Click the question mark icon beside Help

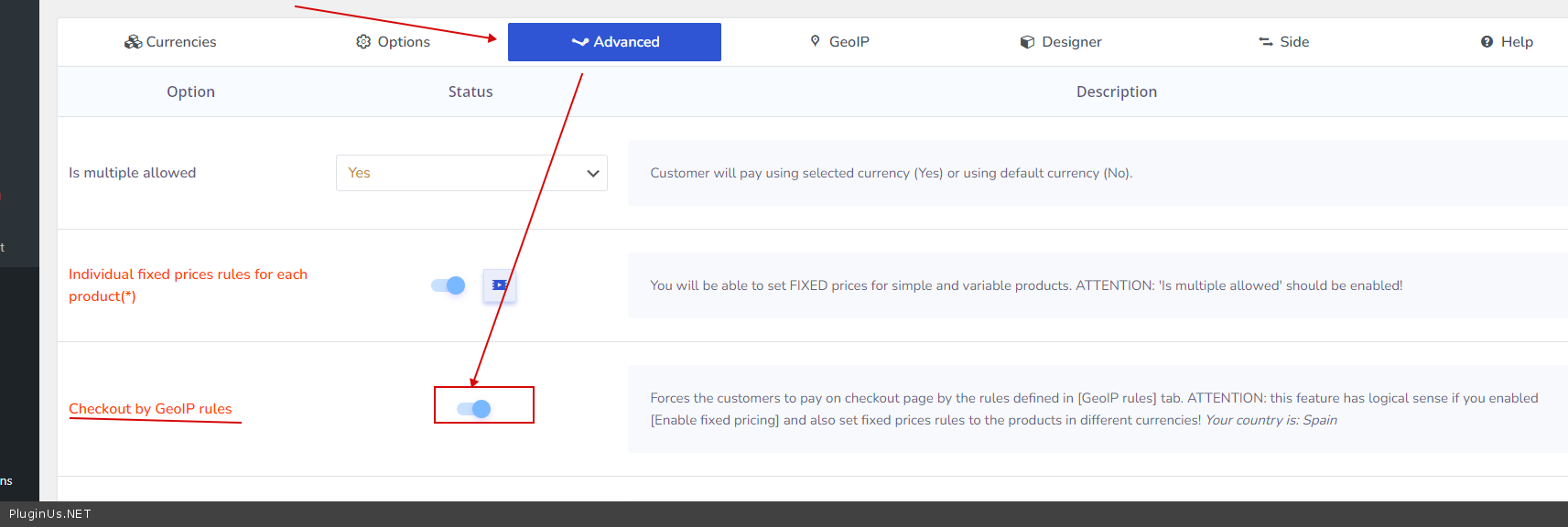1487,42
